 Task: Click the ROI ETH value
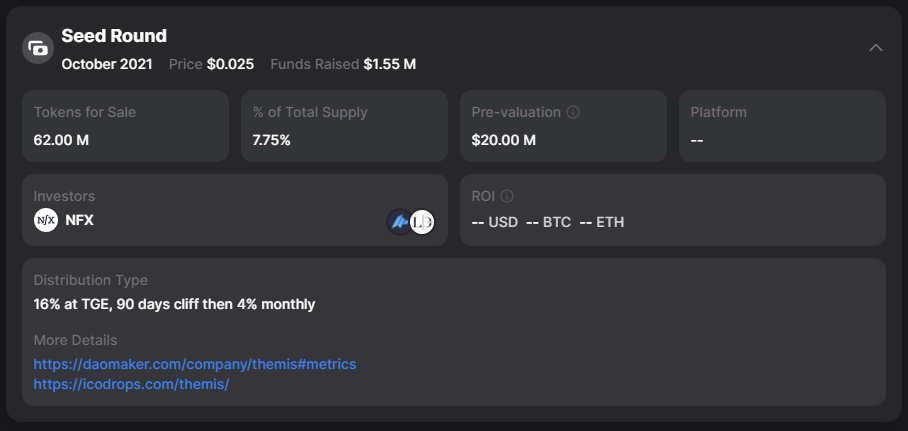coord(602,222)
